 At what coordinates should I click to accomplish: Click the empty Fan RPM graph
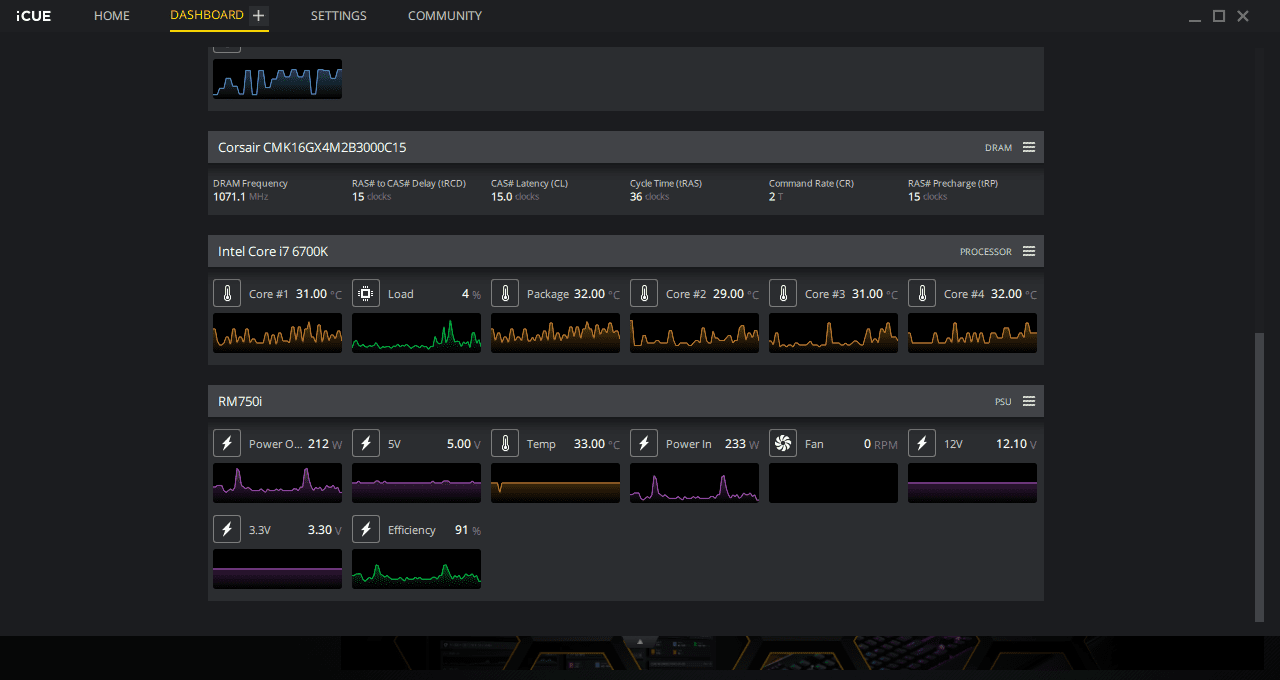tap(833, 483)
